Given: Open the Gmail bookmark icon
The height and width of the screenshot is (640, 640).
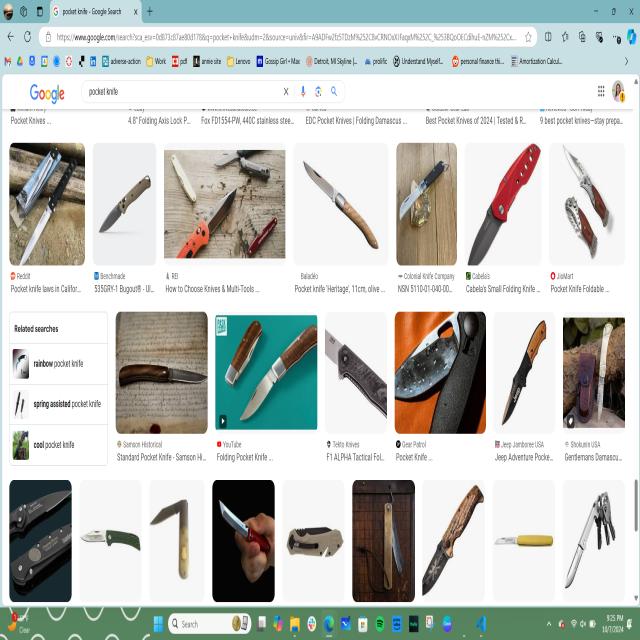Looking at the screenshot, I should [8, 61].
